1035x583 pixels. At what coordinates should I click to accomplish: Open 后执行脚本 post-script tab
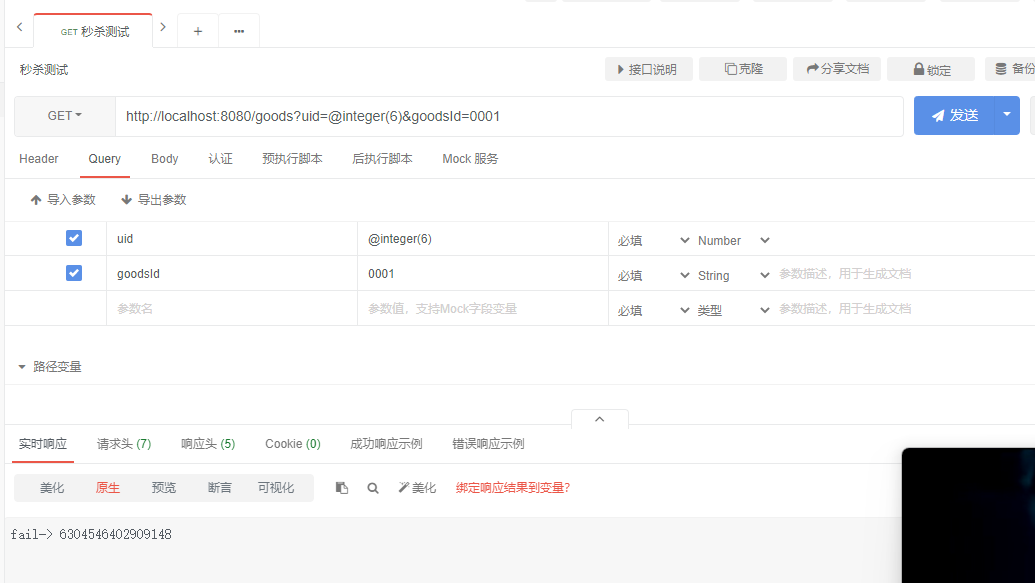(382, 158)
